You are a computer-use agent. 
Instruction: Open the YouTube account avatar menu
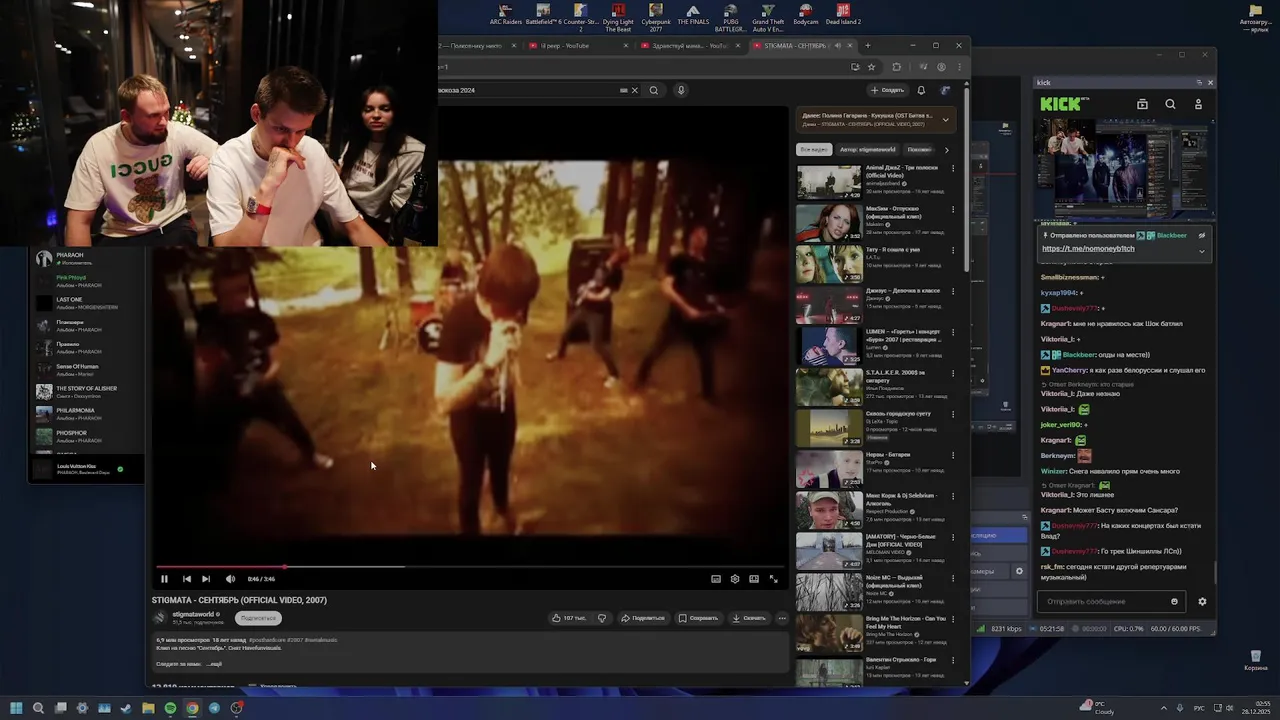945,90
